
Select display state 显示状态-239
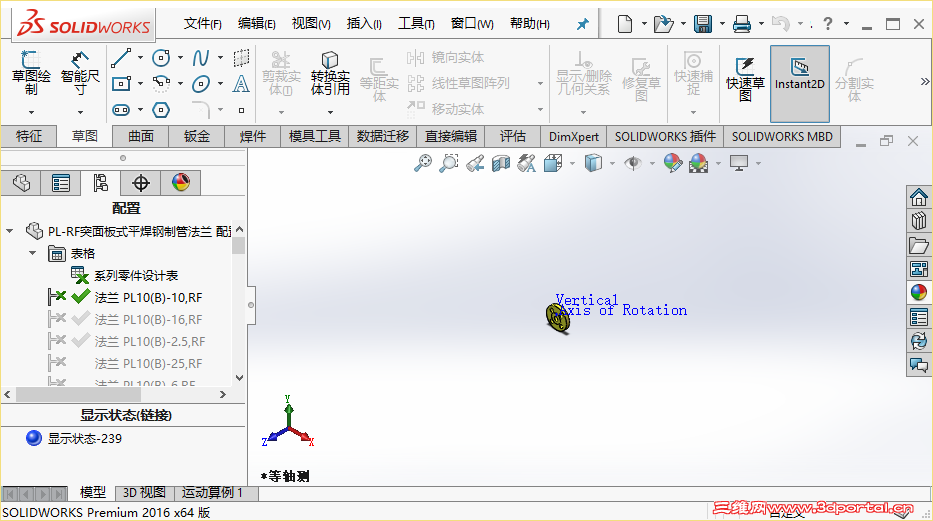click(84, 438)
